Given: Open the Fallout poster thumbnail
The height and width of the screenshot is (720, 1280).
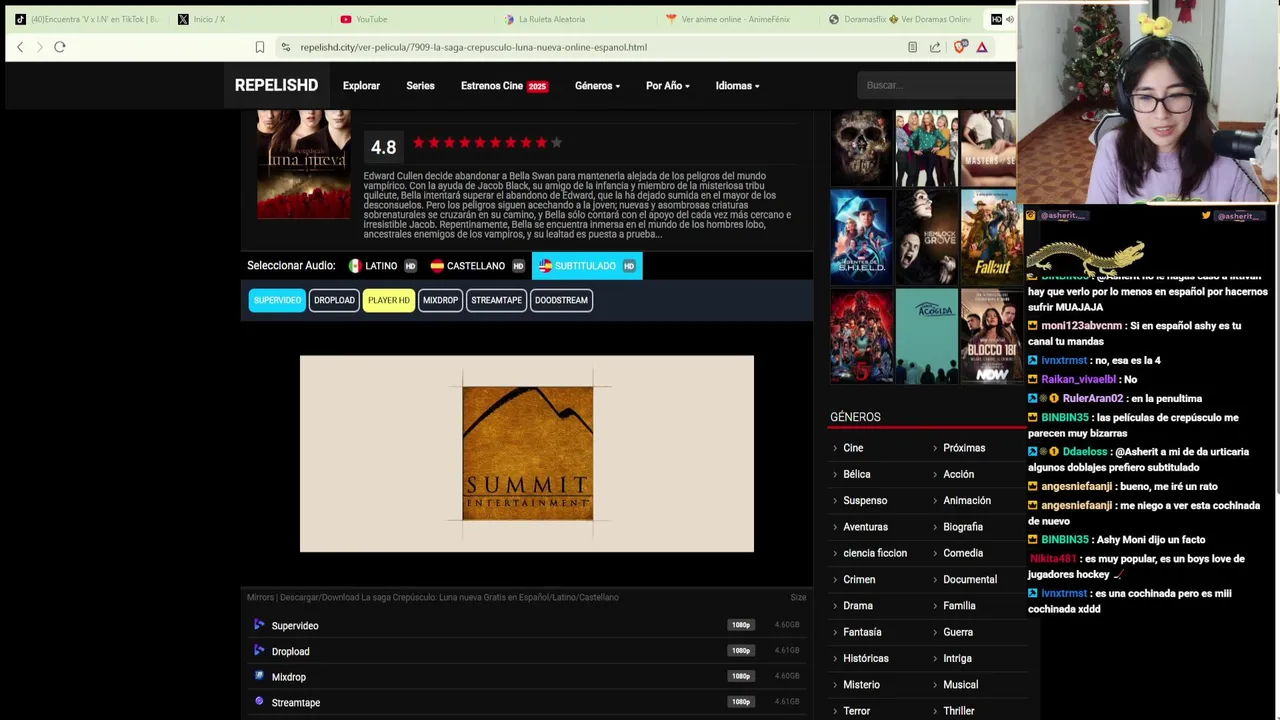Looking at the screenshot, I should pos(991,237).
